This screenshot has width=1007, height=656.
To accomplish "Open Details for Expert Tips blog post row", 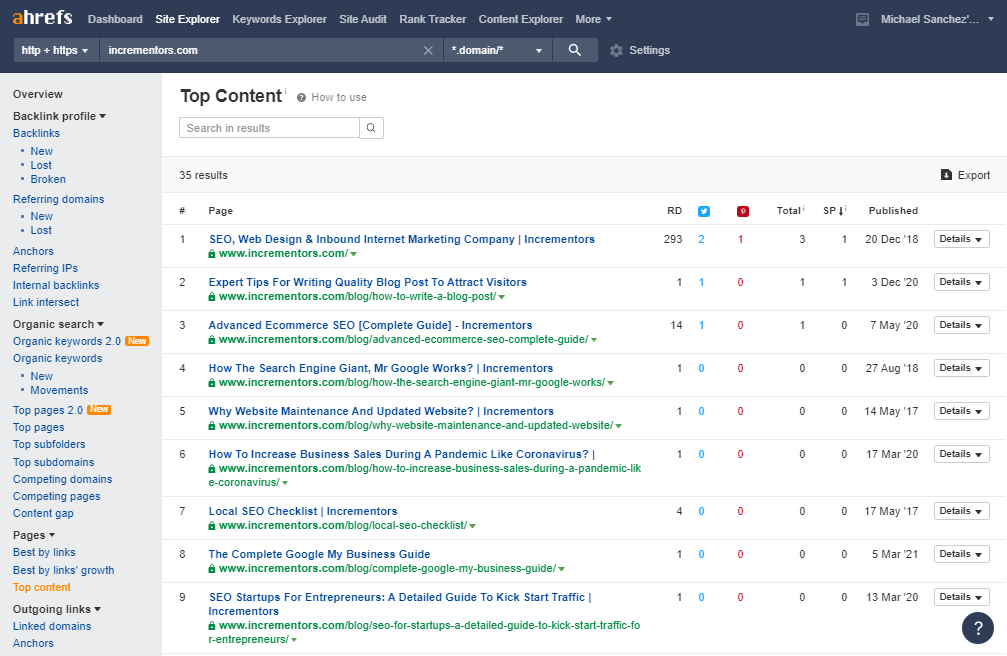I will point(961,282).
